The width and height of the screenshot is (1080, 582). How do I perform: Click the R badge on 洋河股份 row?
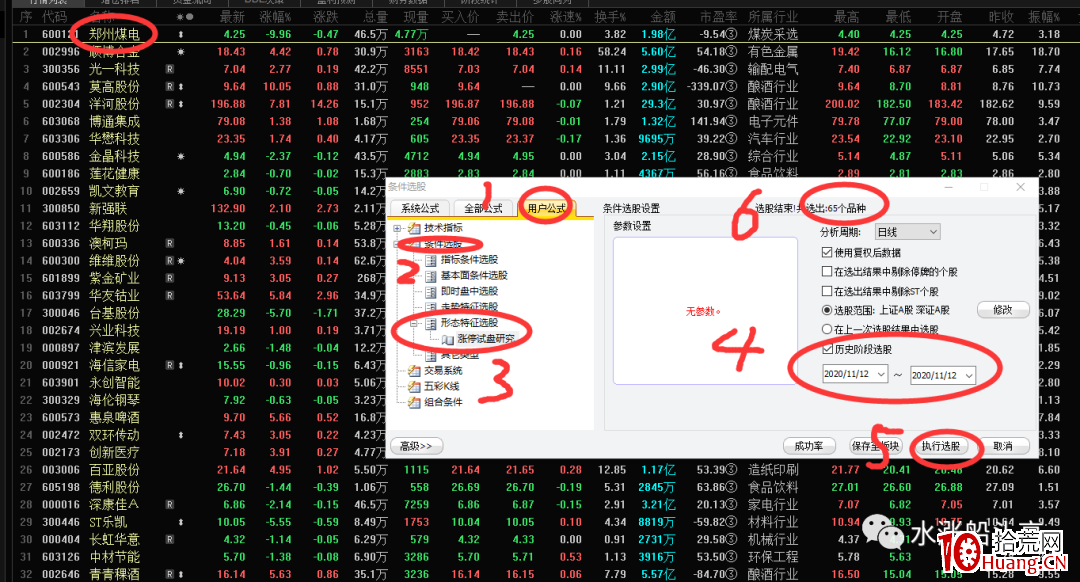click(x=169, y=104)
